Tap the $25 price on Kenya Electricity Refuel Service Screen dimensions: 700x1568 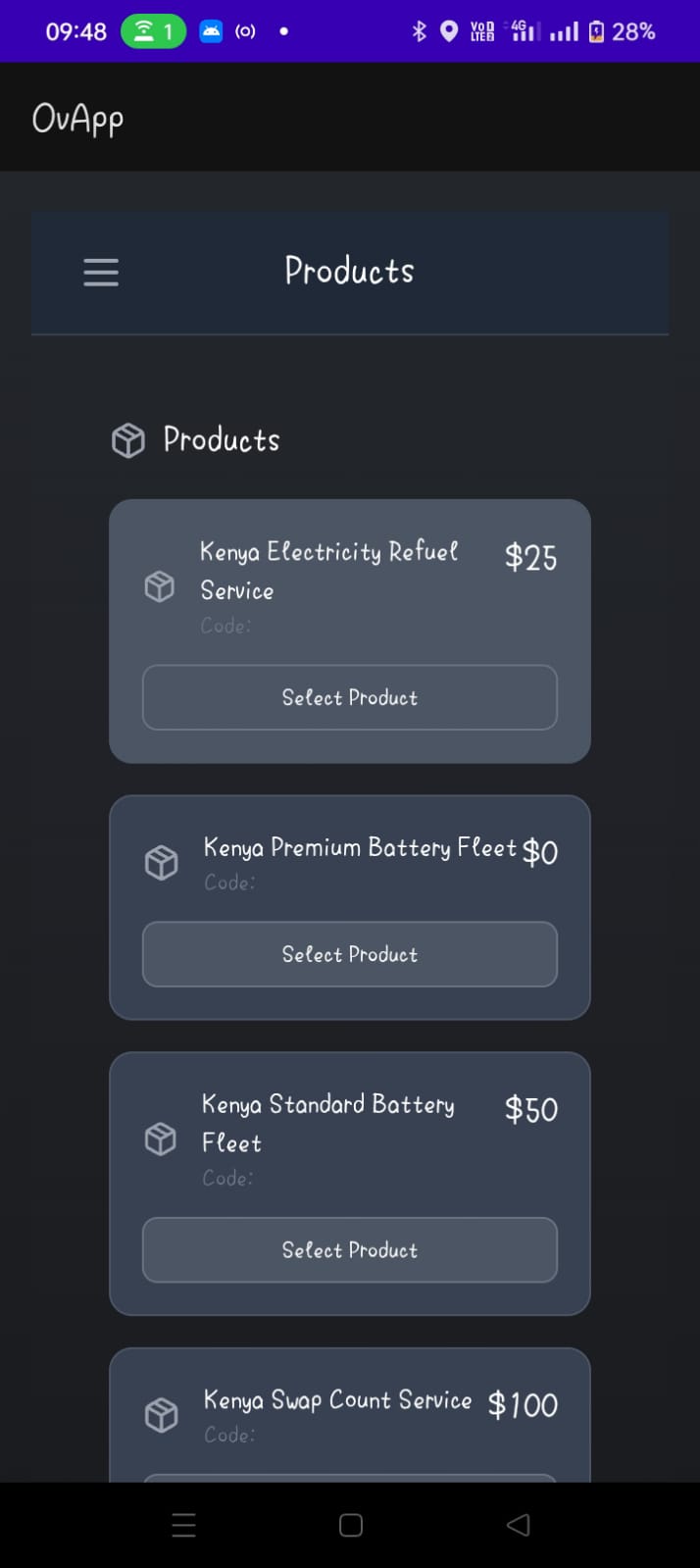(529, 557)
